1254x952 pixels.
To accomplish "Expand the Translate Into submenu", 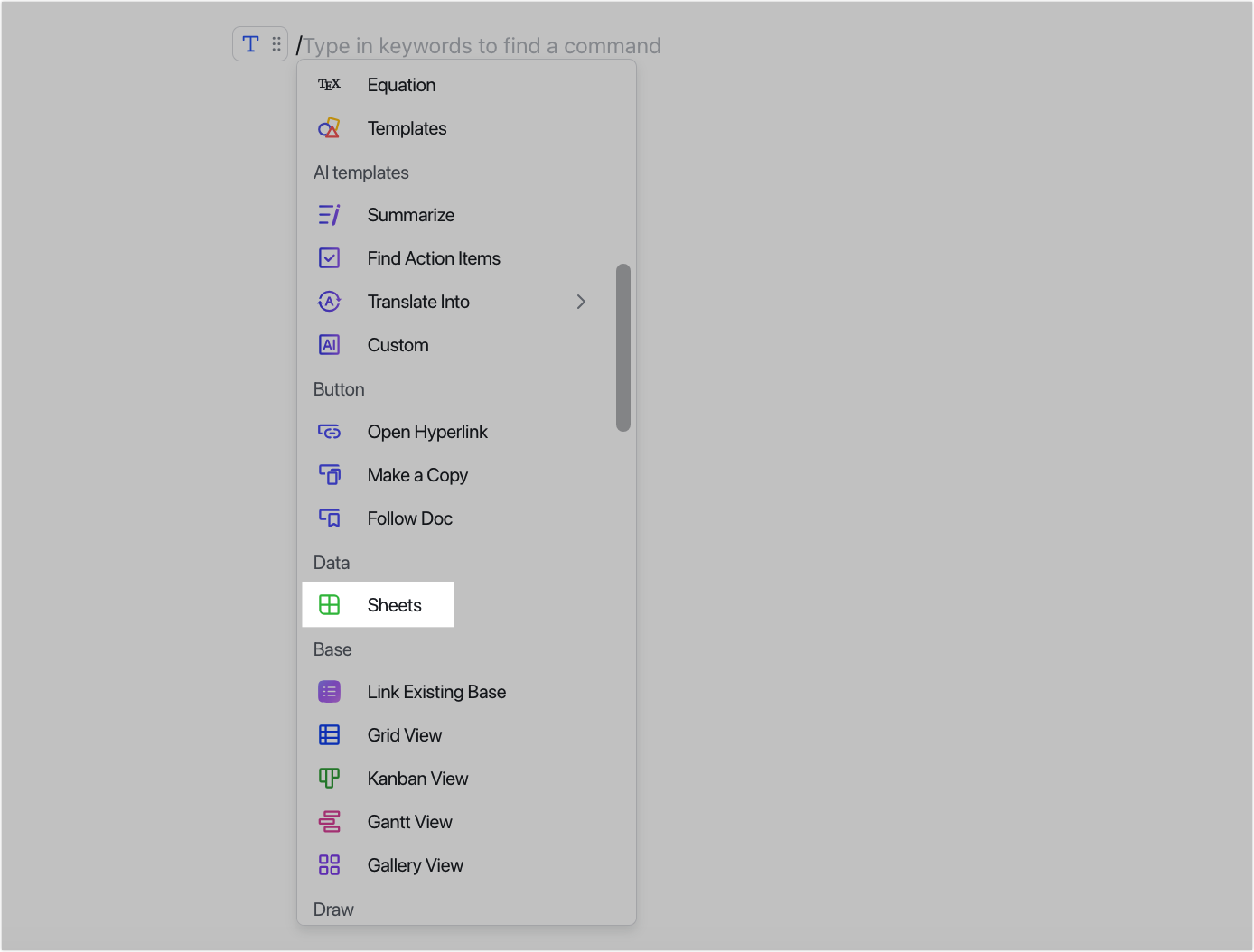I will pyautogui.click(x=581, y=301).
